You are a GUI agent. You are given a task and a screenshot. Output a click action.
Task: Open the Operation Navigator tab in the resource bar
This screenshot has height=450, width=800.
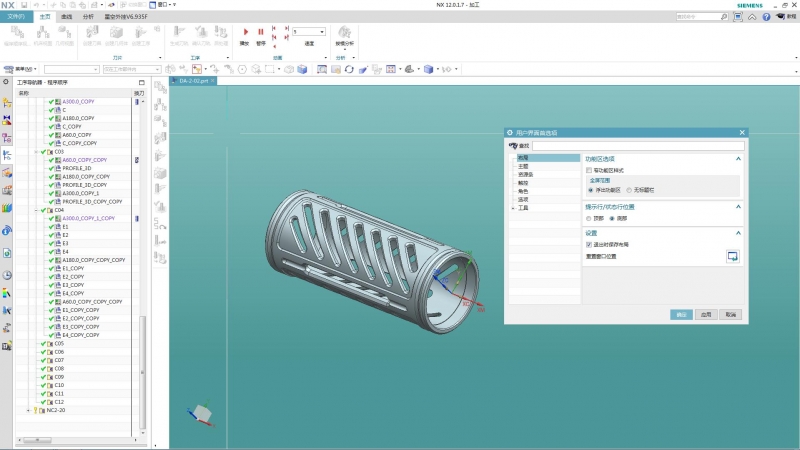click(7, 155)
